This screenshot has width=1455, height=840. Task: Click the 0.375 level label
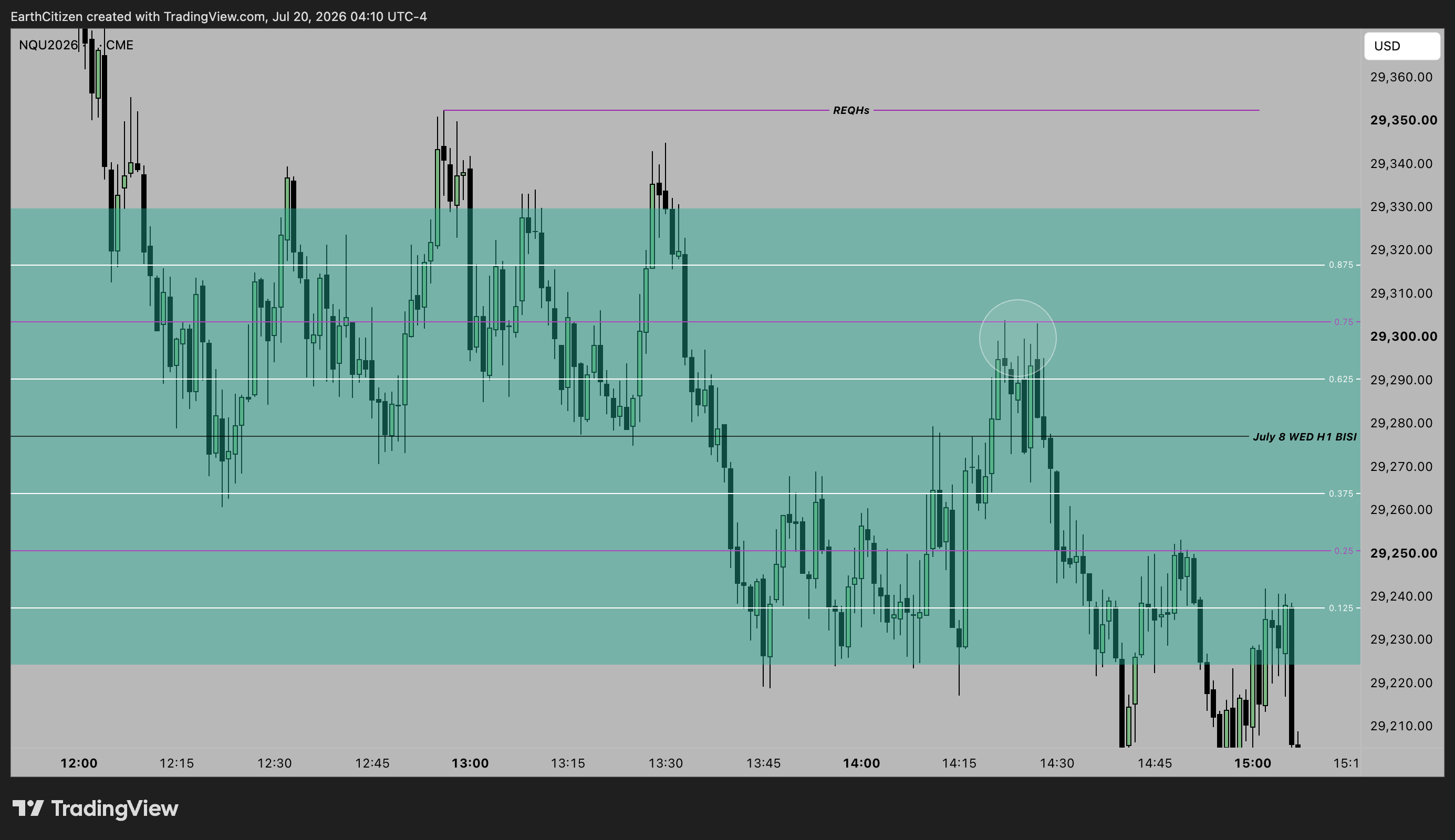tap(1340, 493)
